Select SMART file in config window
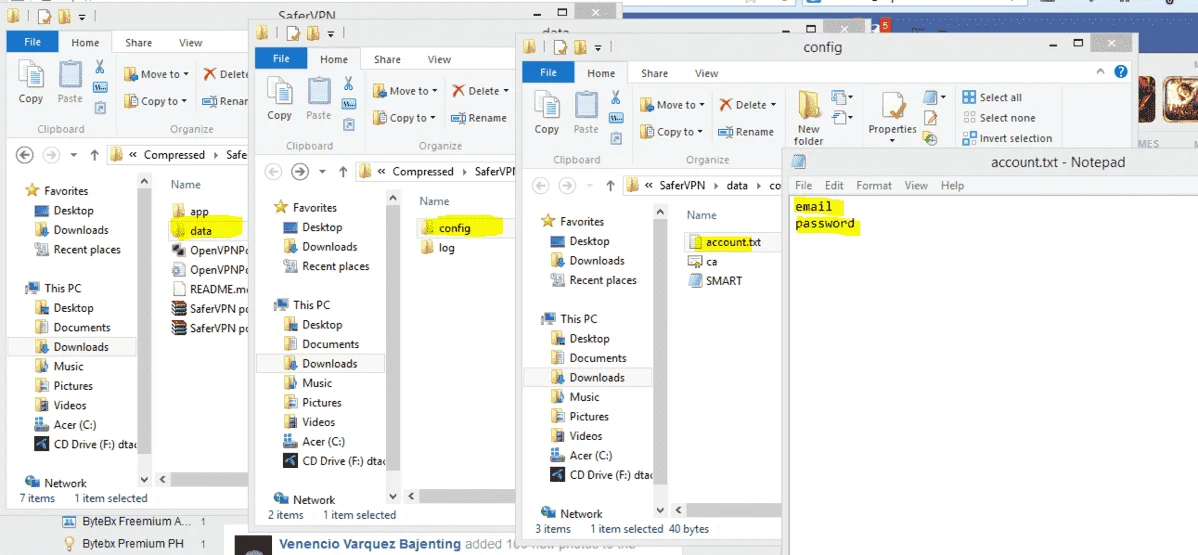Image resolution: width=1198 pixels, height=555 pixels. 715,281
